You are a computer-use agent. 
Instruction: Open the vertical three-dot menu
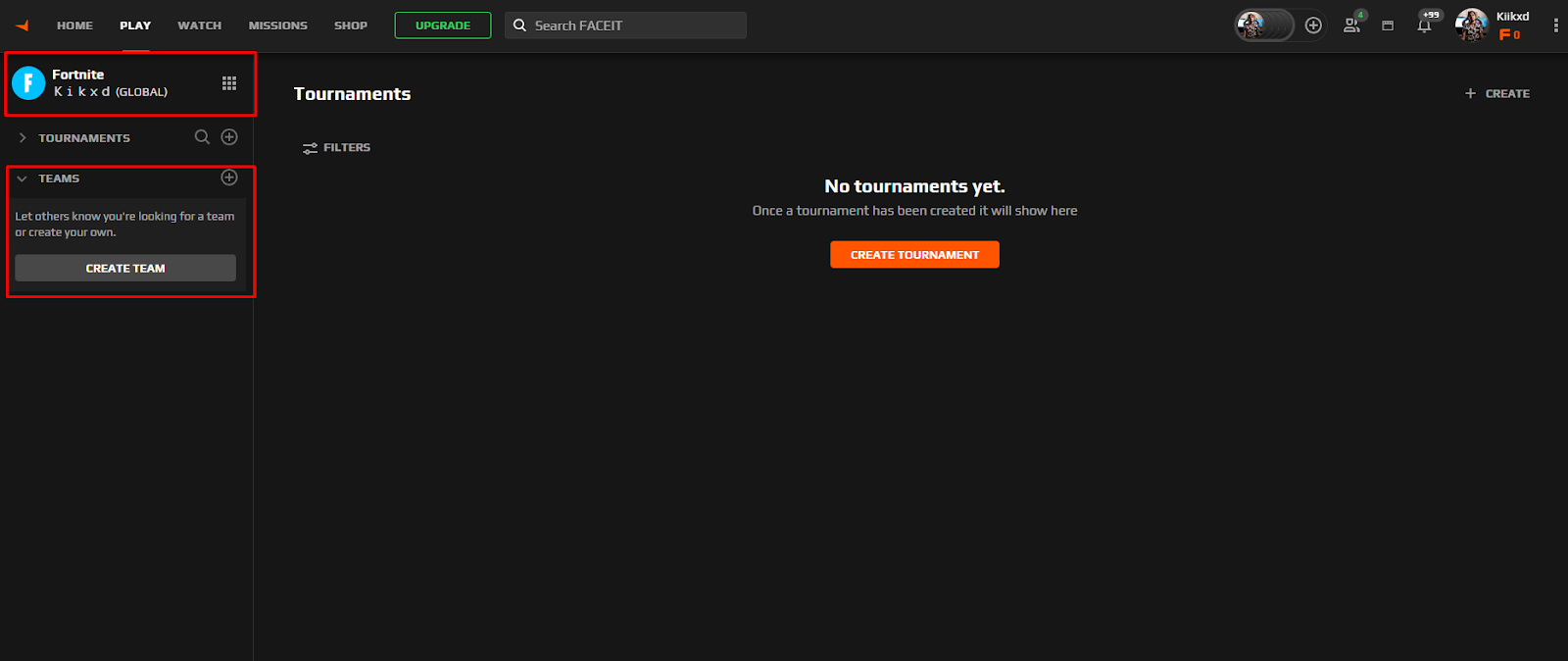click(x=1555, y=25)
